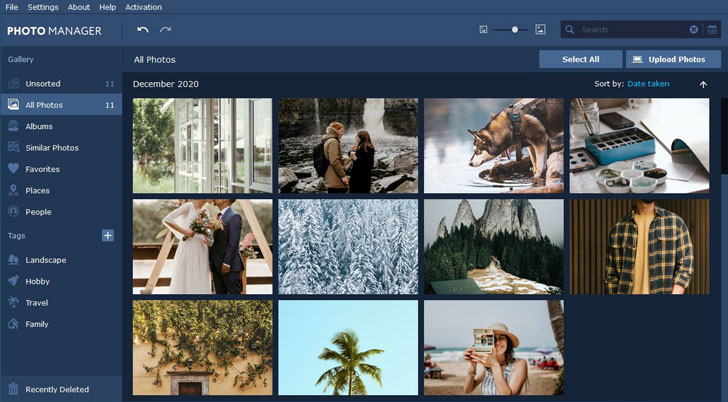This screenshot has width=728, height=402.
Task: Click the Select All button
Action: tap(580, 59)
